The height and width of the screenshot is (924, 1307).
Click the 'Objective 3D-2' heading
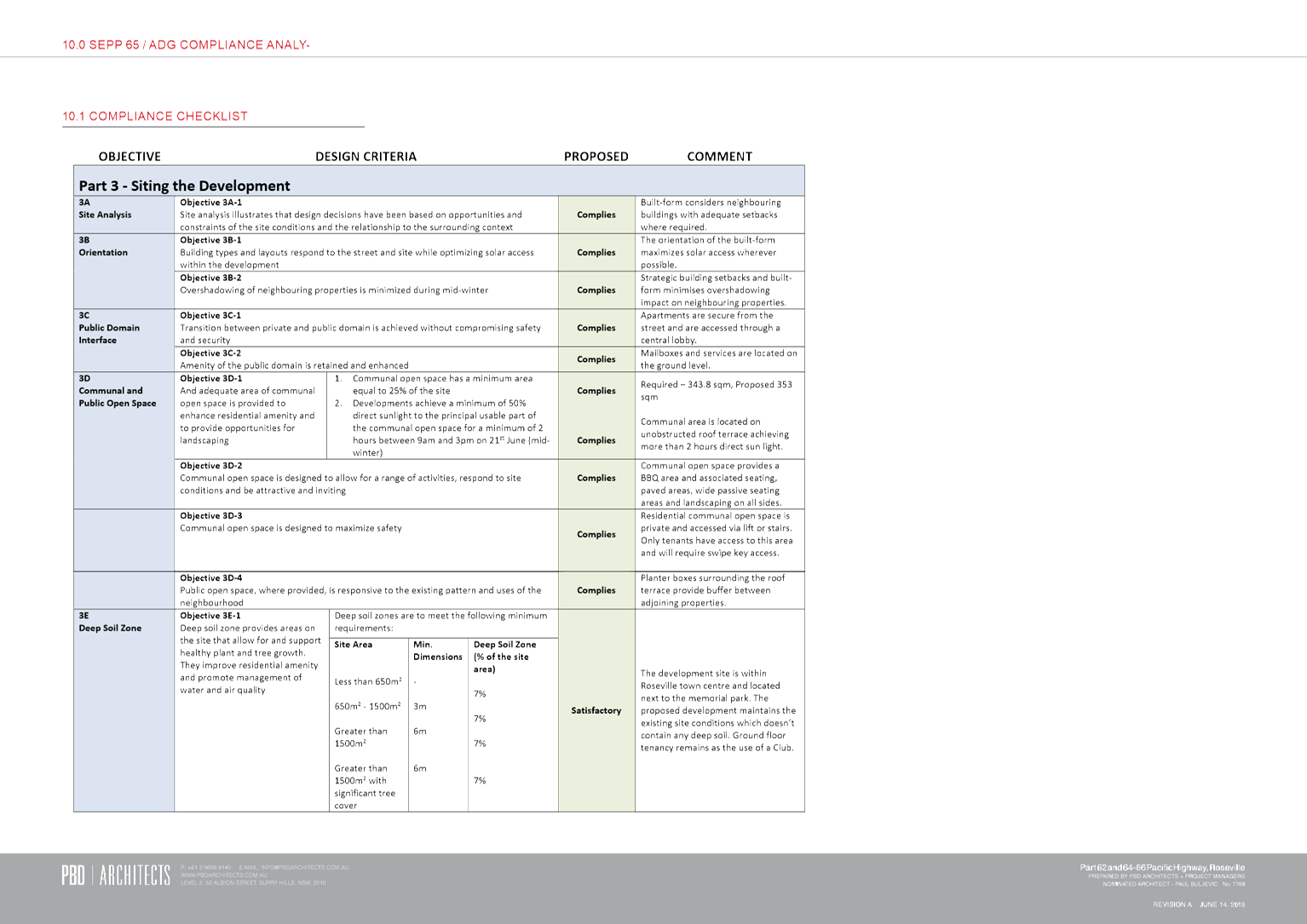[x=210, y=466]
